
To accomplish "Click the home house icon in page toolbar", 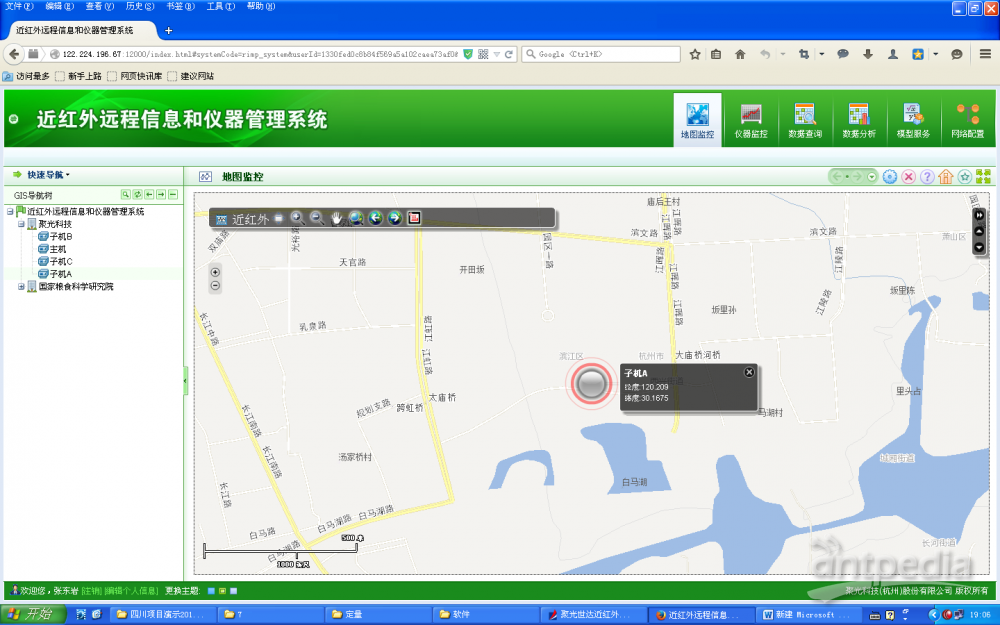I will tap(945, 177).
